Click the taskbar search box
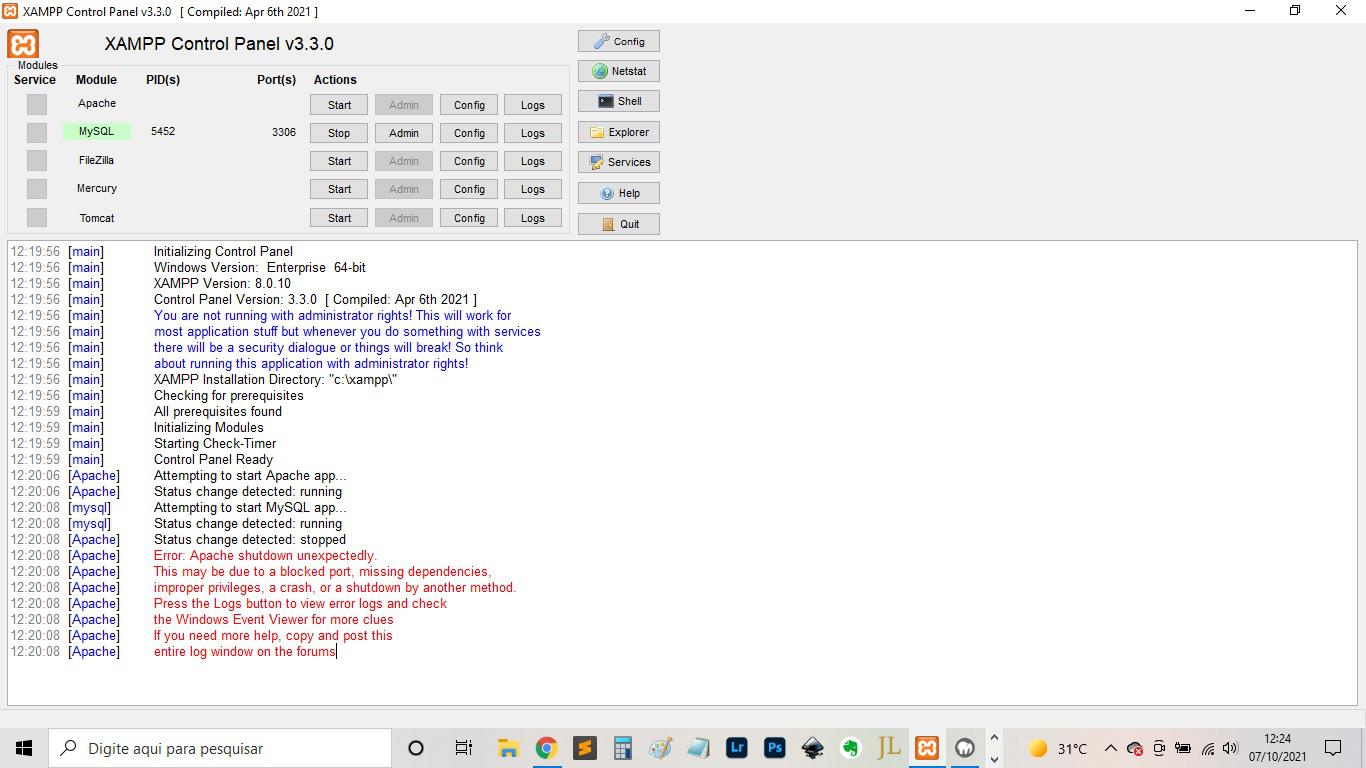1366x768 pixels. pyautogui.click(x=220, y=748)
